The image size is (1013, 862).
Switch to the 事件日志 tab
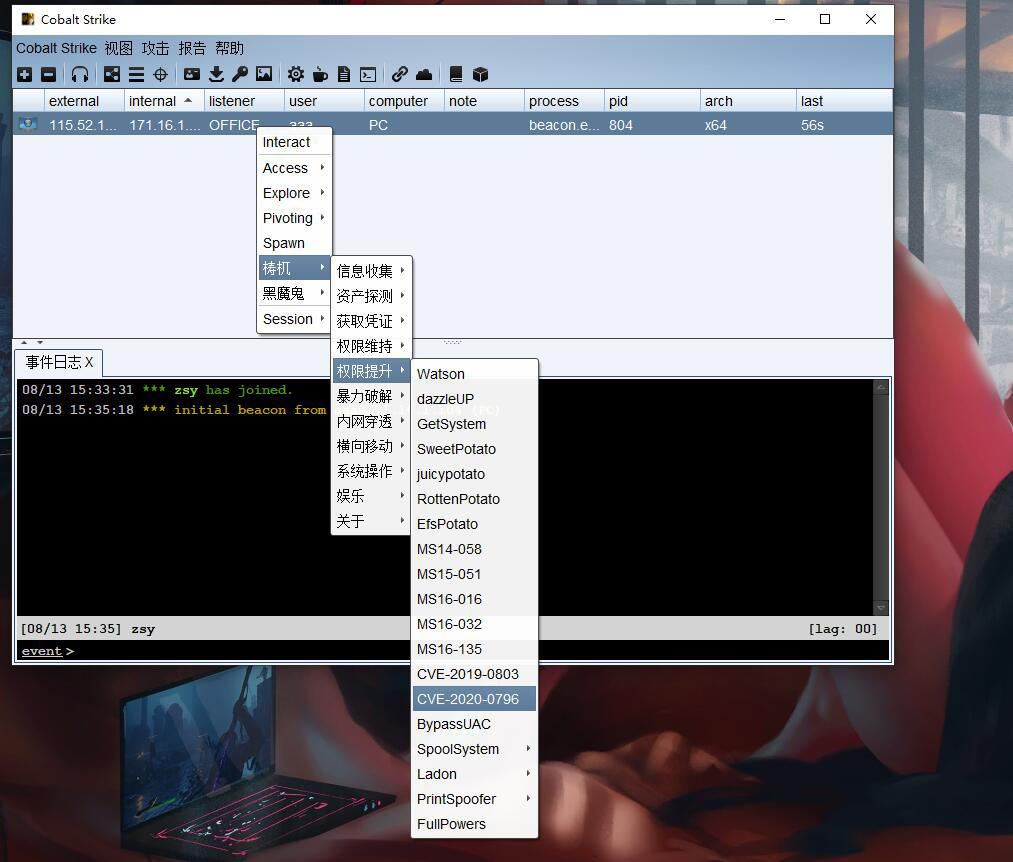tap(59, 363)
